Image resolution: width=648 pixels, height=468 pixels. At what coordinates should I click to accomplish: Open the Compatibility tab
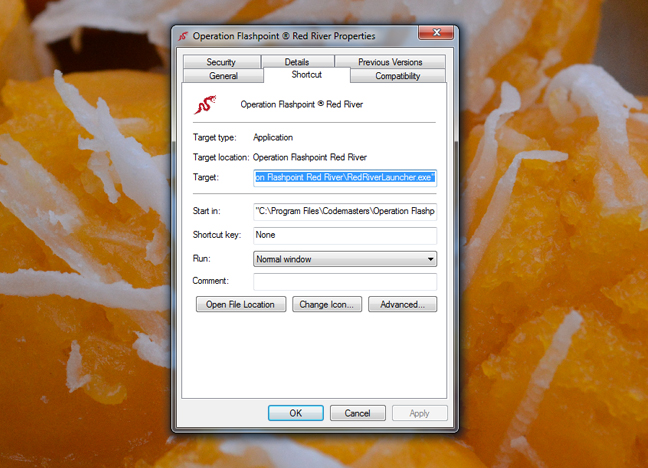[x=397, y=76]
